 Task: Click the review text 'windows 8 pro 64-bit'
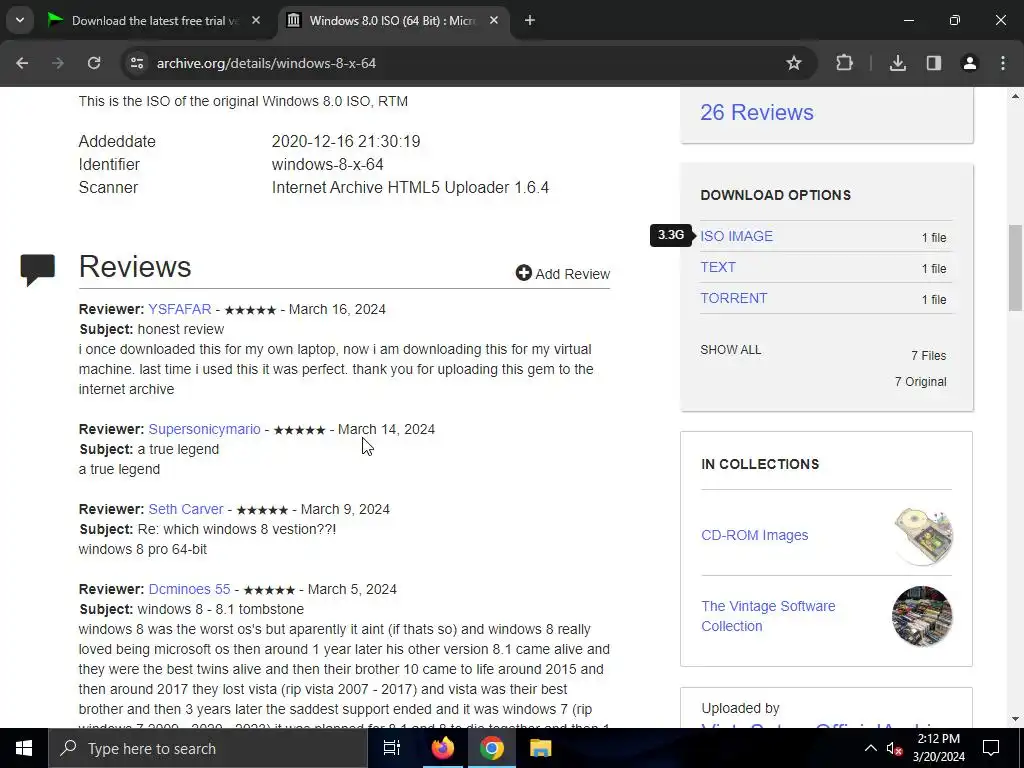click(142, 550)
